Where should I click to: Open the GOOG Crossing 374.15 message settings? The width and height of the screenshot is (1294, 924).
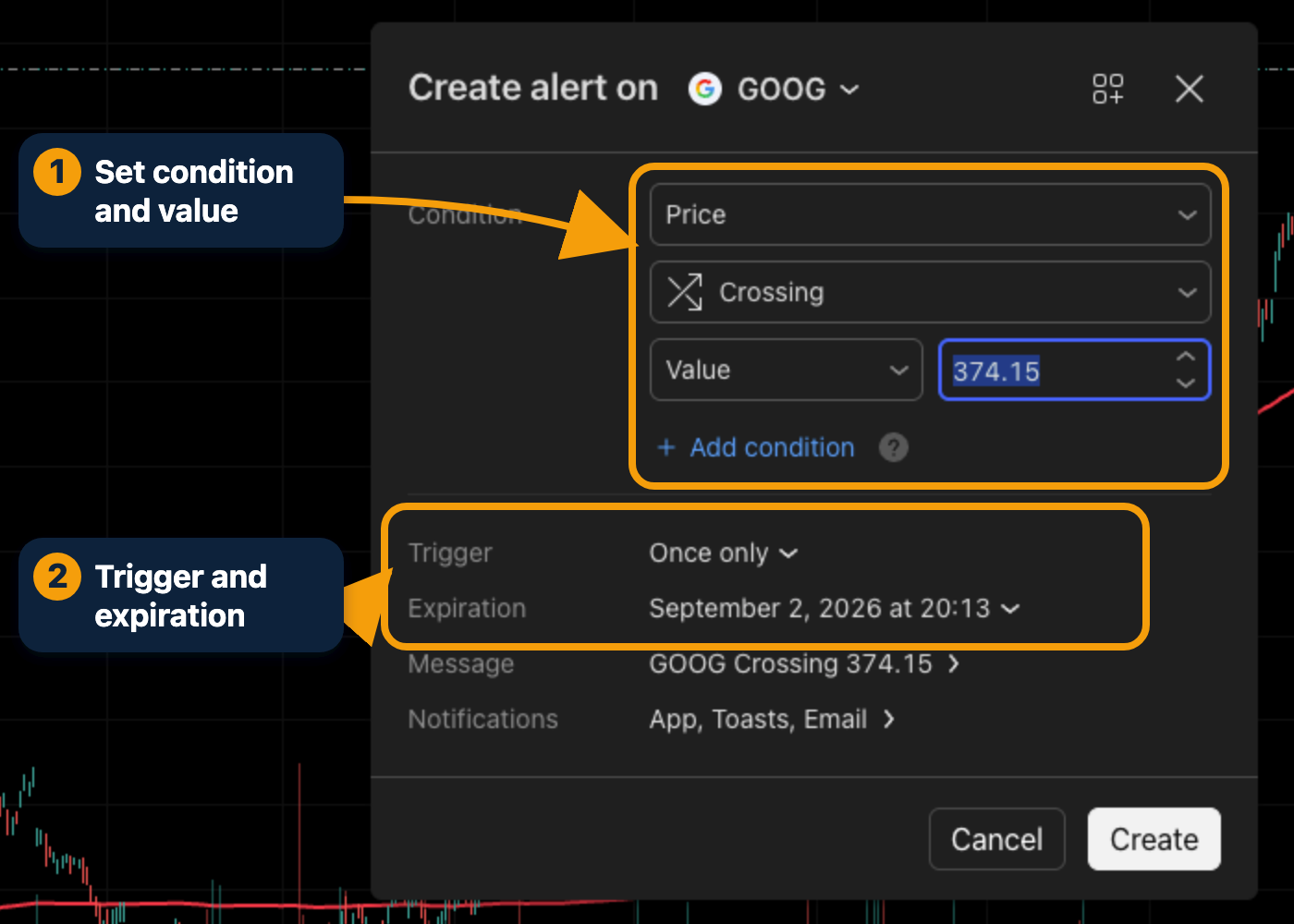pos(804,663)
